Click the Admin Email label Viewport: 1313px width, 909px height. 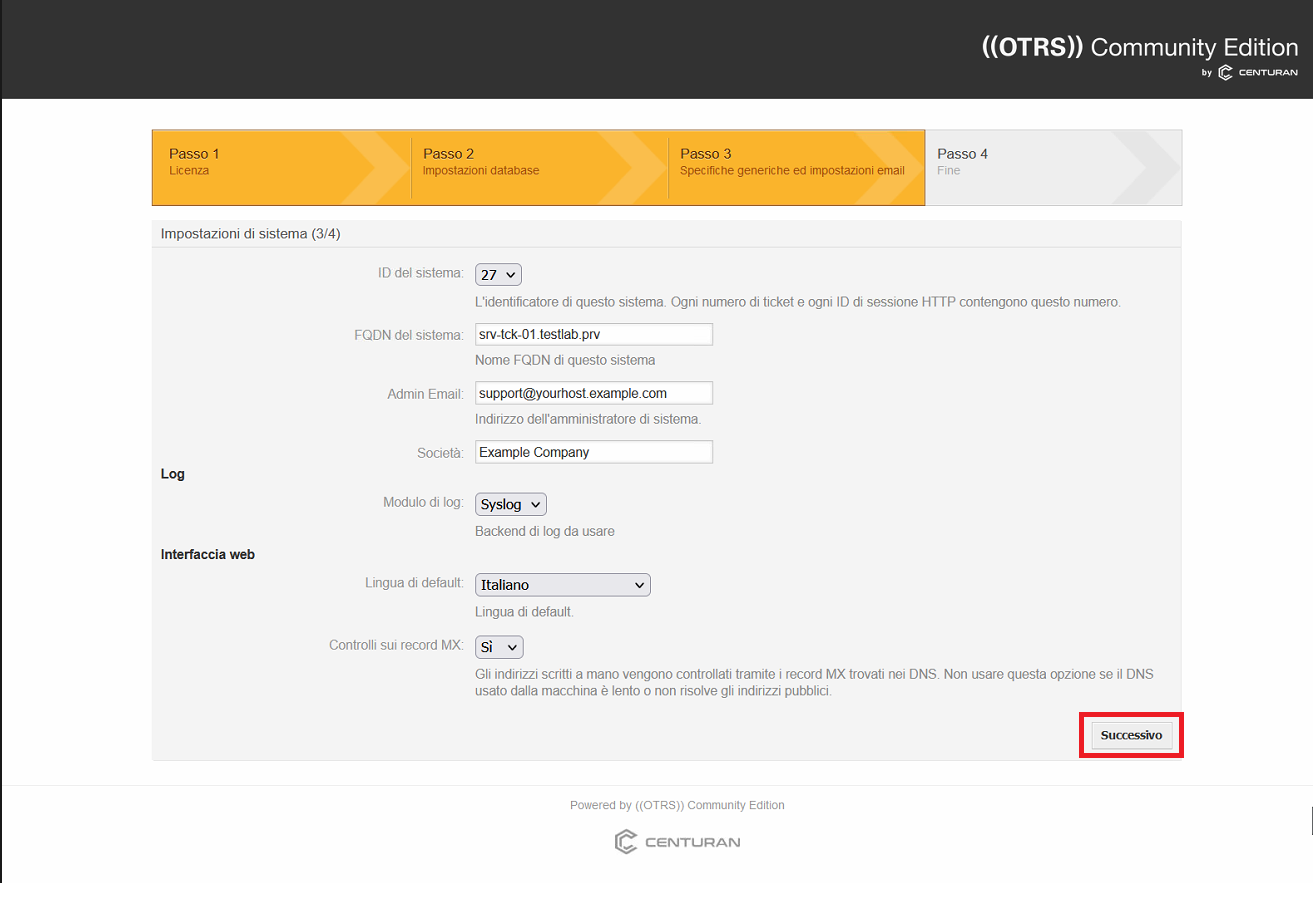426,394
